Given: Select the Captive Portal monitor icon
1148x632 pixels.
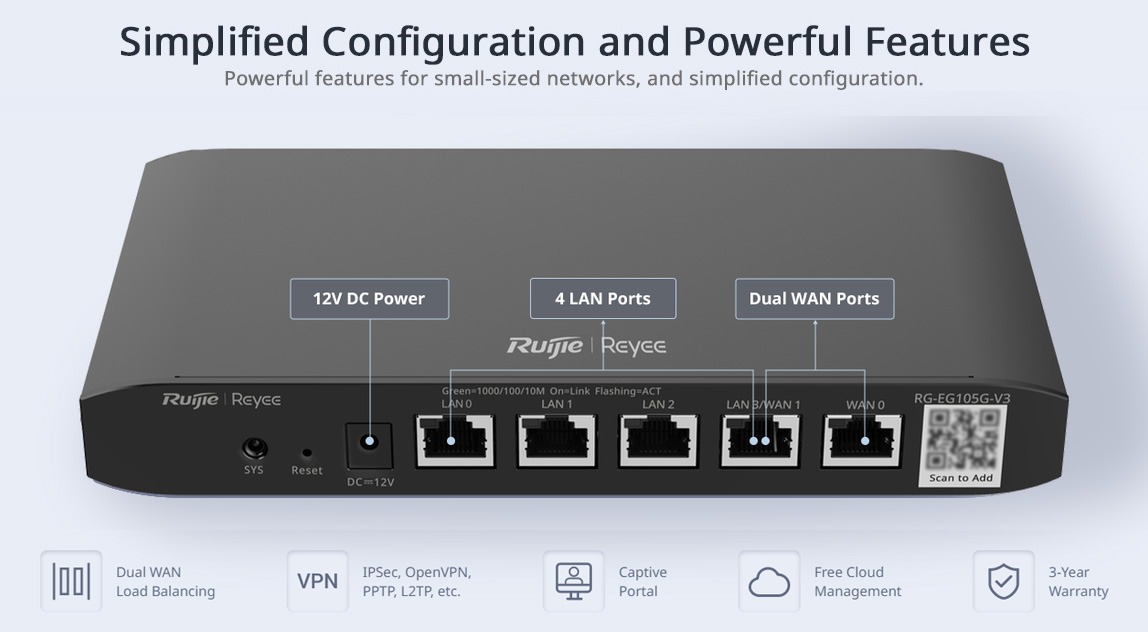Looking at the screenshot, I should tap(574, 581).
